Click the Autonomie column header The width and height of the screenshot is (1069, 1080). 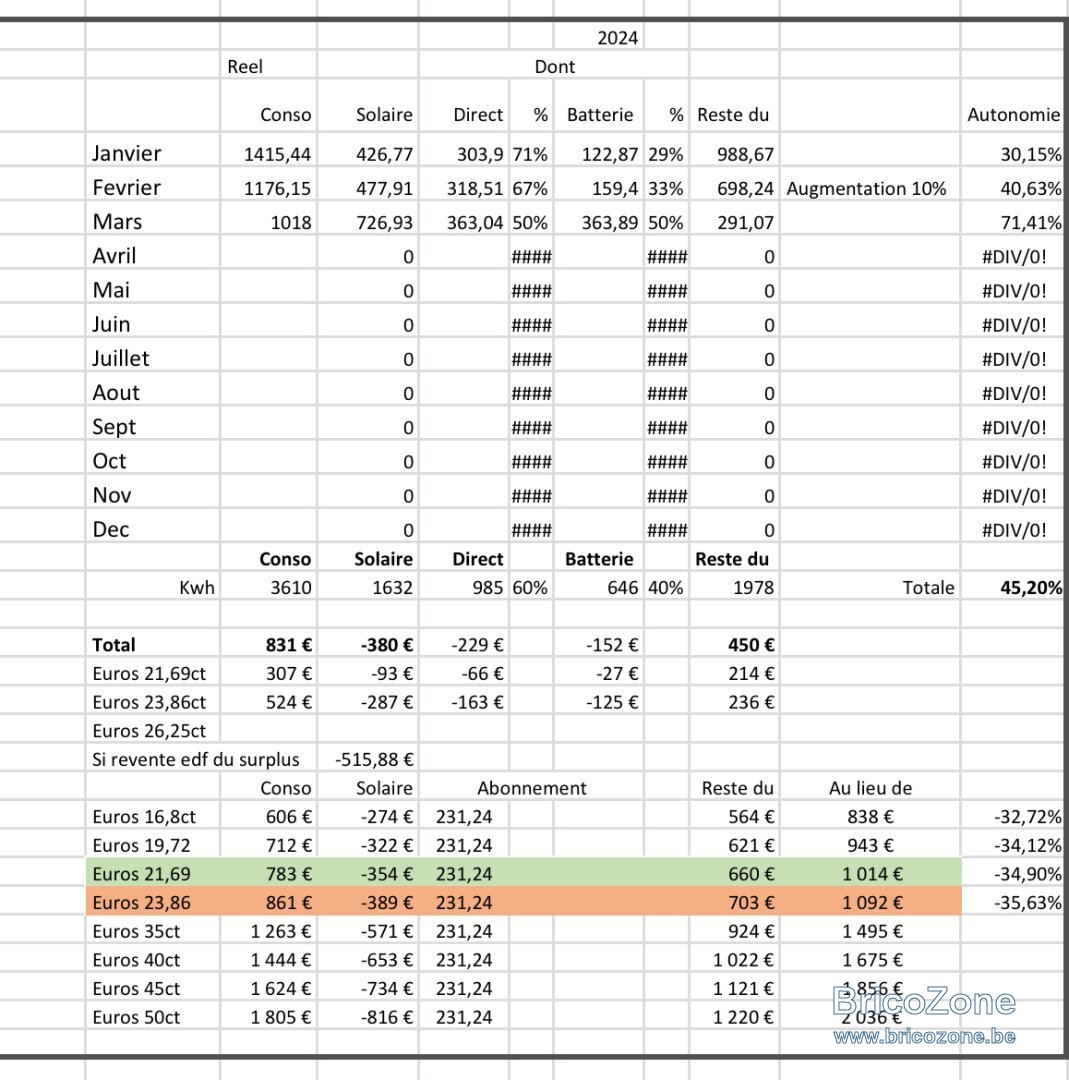(1013, 114)
